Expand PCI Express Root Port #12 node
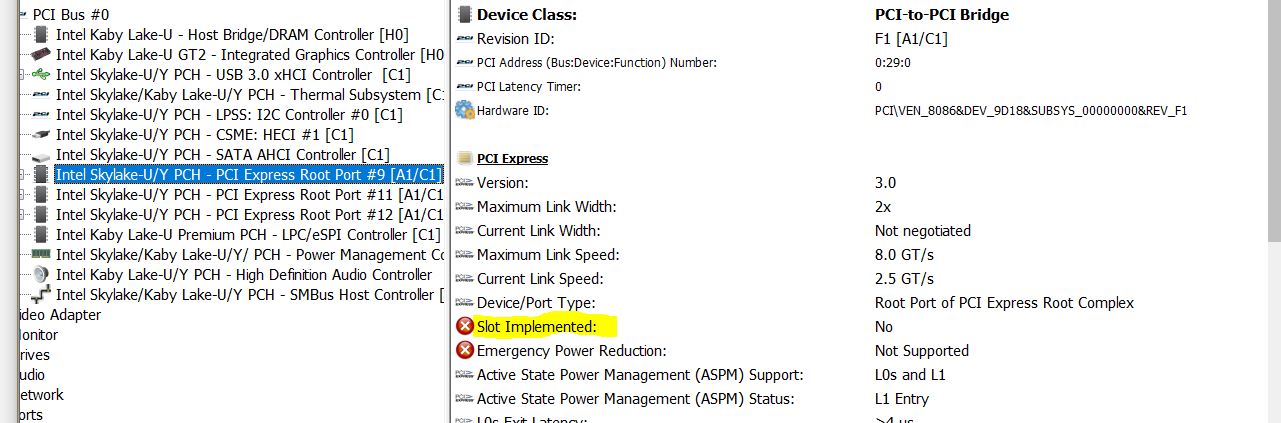Viewport: 1281px width, 423px height. [x=22, y=215]
